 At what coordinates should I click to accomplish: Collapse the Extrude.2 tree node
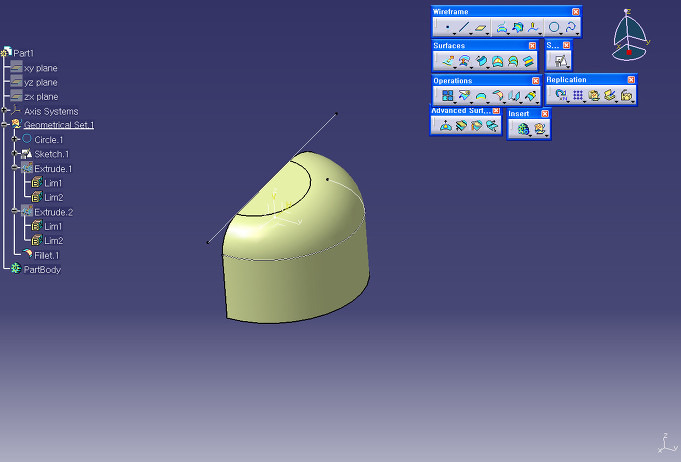tap(15, 211)
